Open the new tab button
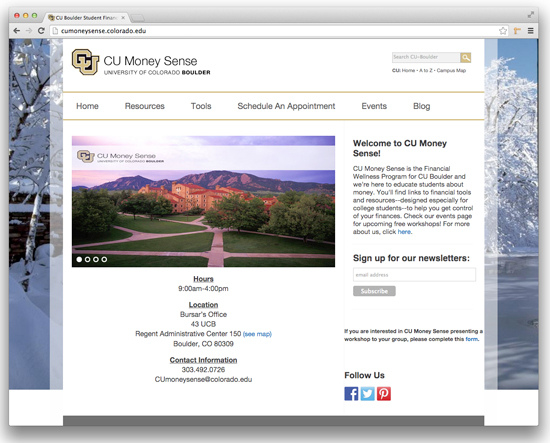The width and height of the screenshot is (550, 443). click(138, 18)
